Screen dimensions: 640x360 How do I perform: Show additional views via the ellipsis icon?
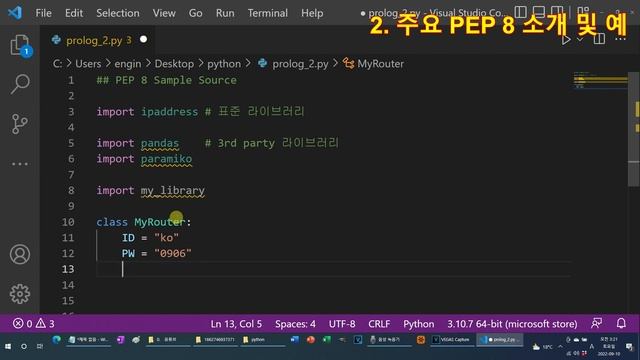tap(20, 164)
